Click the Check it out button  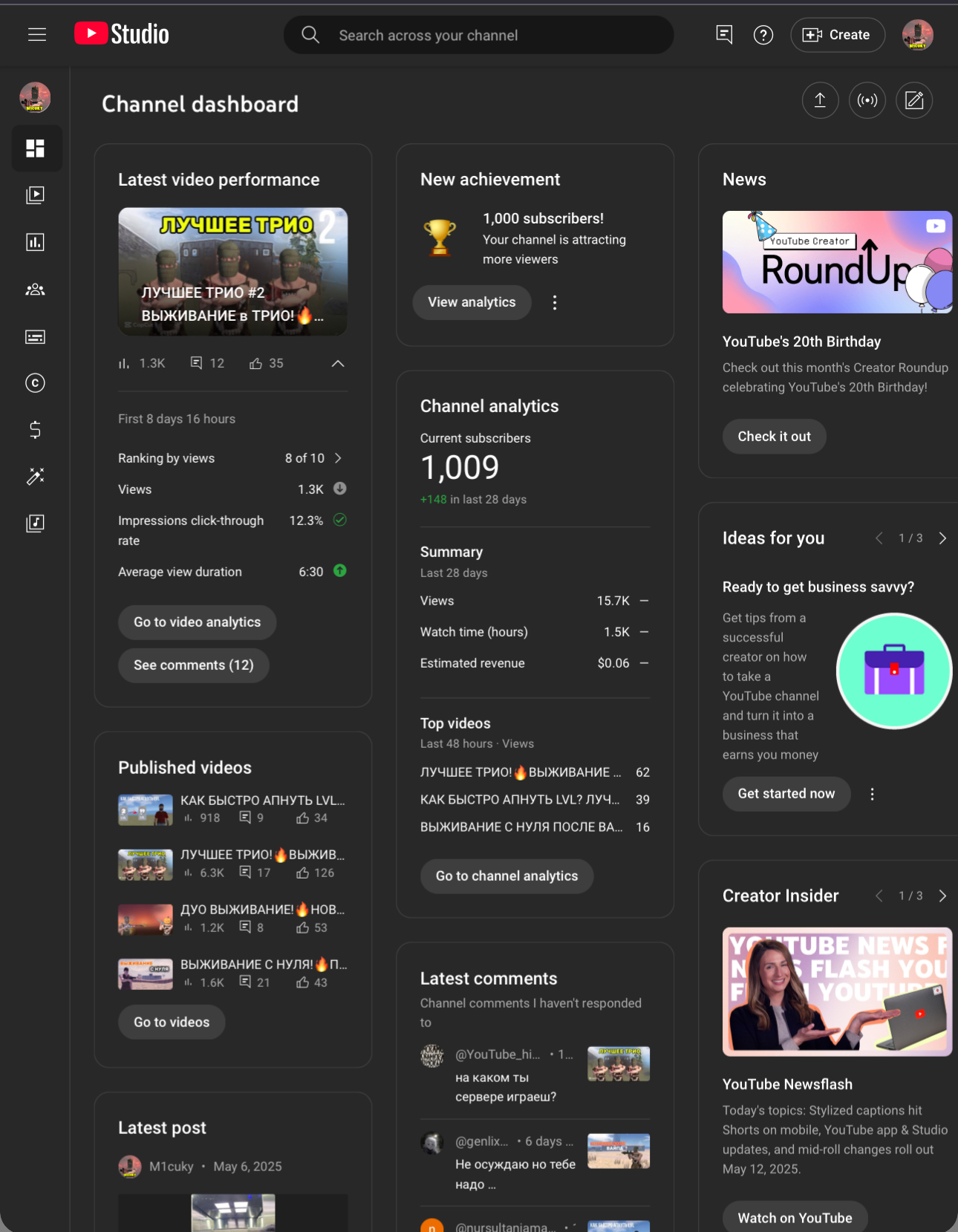click(774, 437)
